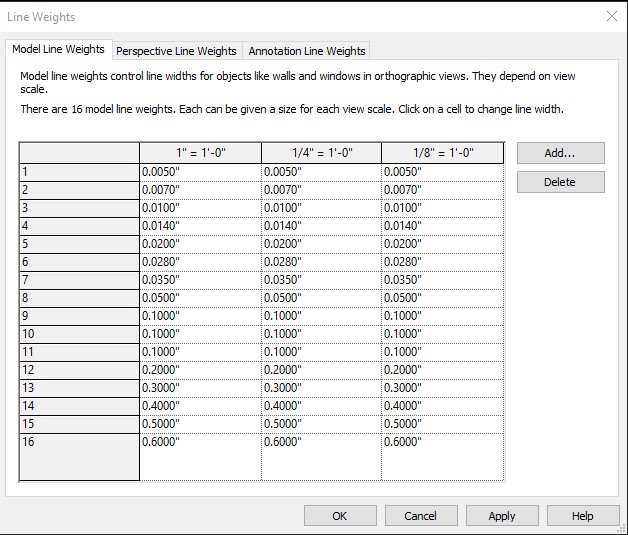Image resolution: width=628 pixels, height=535 pixels.
Task: Select row header 4
Action: tap(80, 226)
